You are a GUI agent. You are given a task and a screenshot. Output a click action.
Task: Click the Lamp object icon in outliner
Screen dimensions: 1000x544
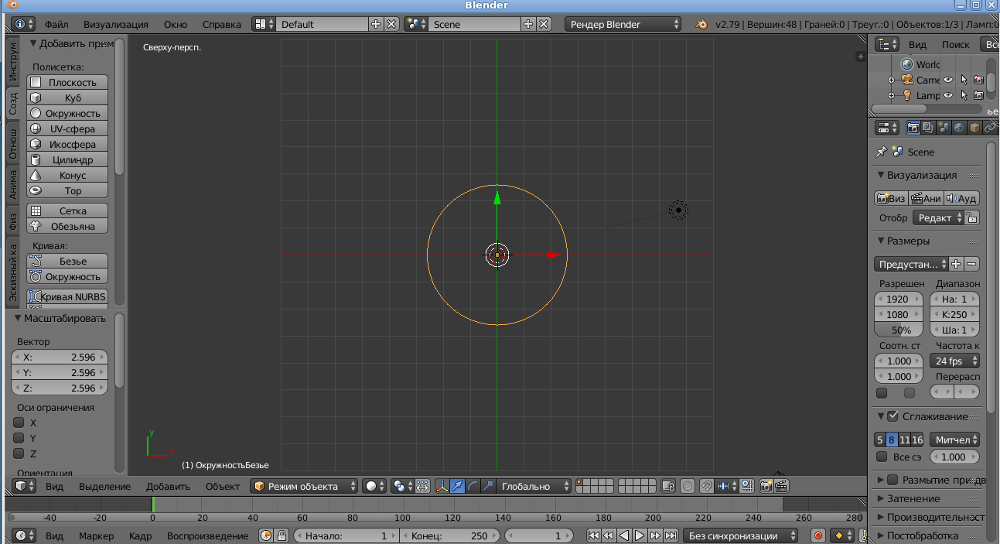[x=907, y=95]
